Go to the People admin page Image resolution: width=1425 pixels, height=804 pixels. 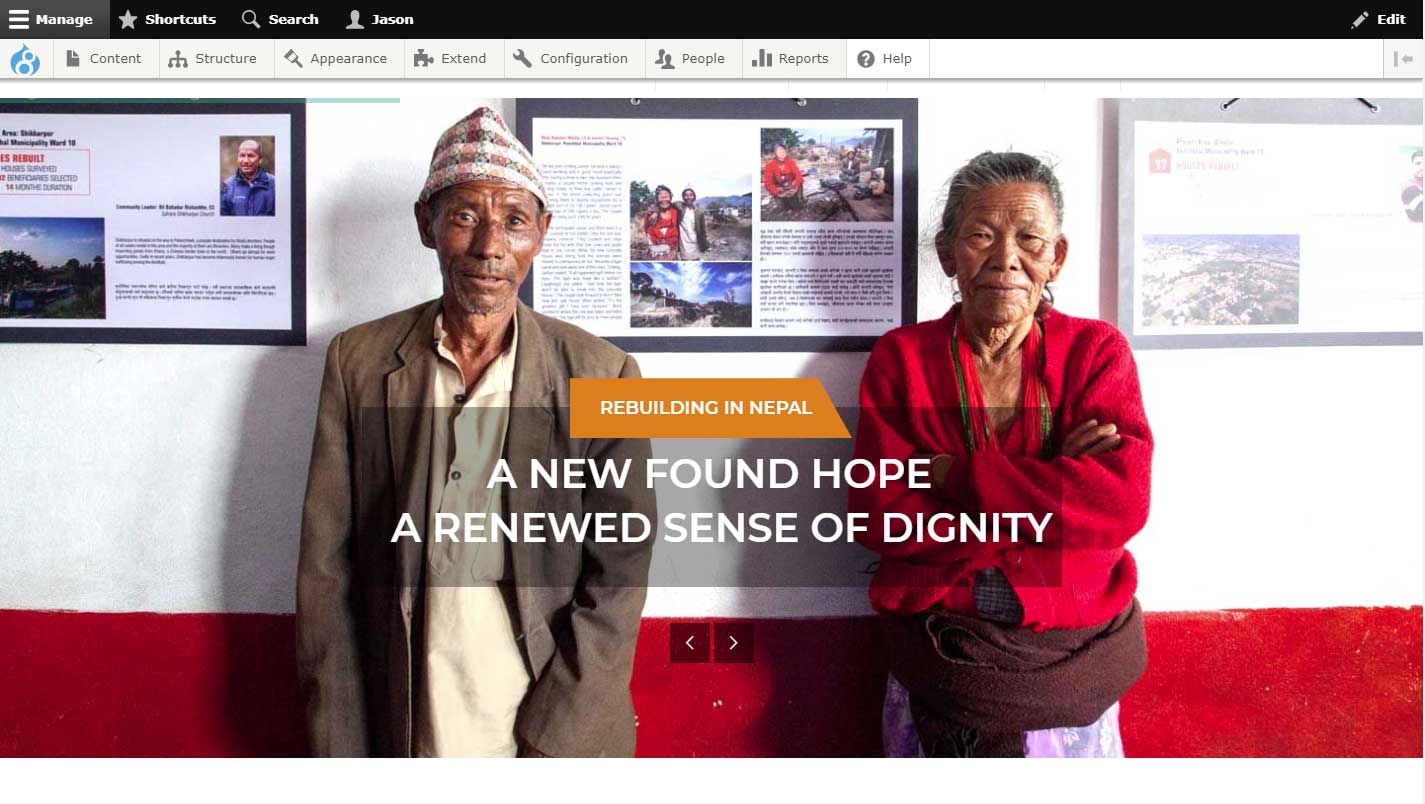690,59
